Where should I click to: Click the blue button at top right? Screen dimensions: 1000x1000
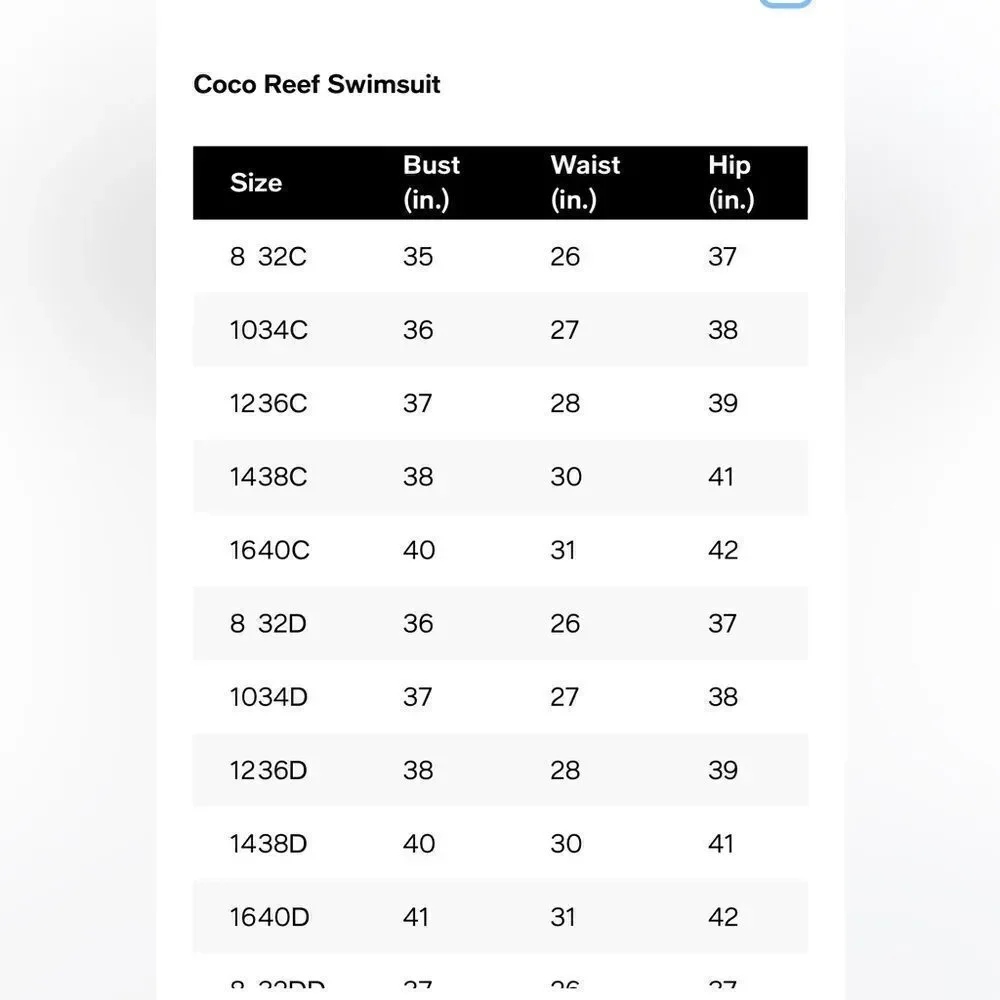[x=785, y=3]
